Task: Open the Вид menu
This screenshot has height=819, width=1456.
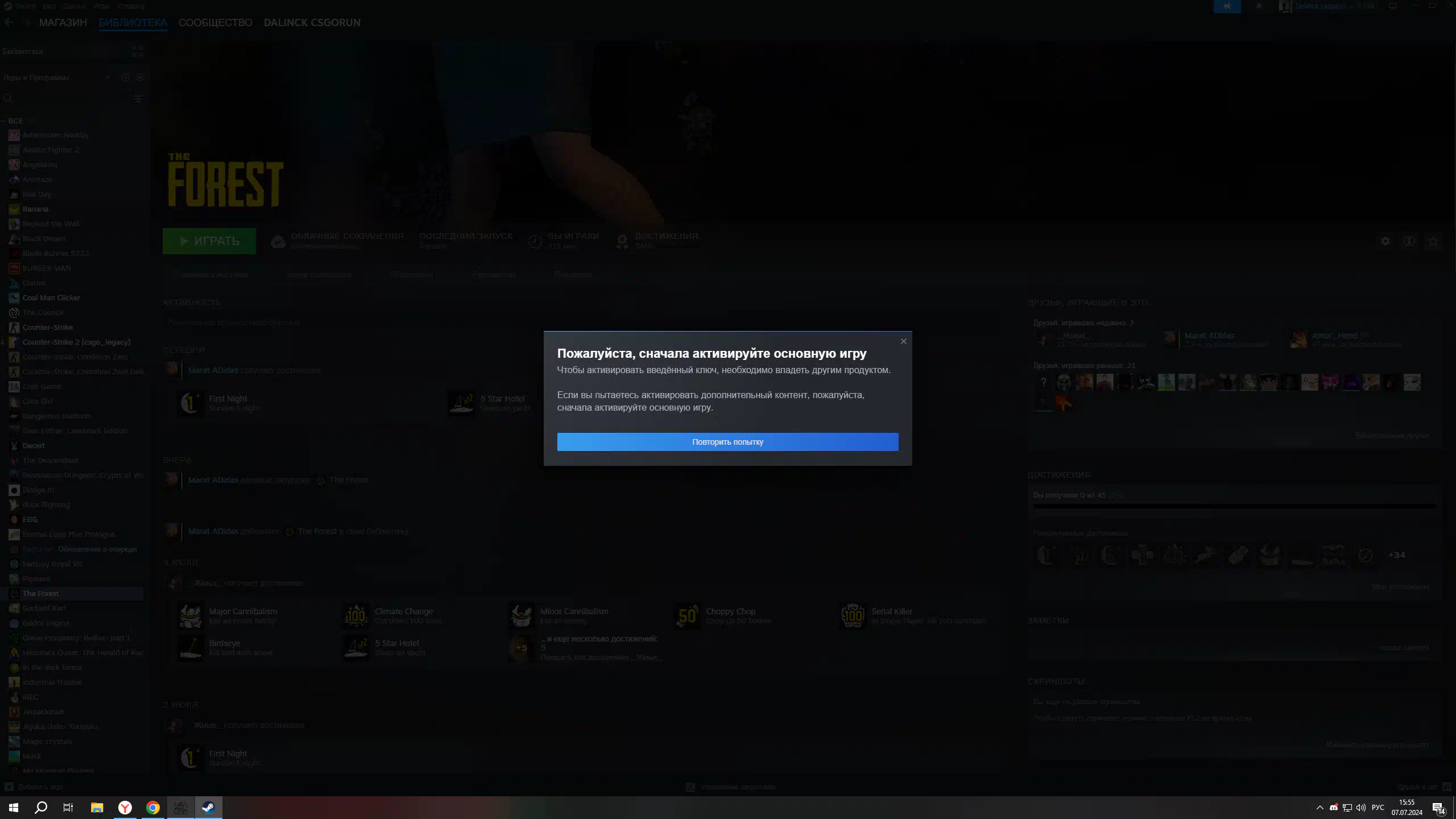Action: [x=49, y=6]
